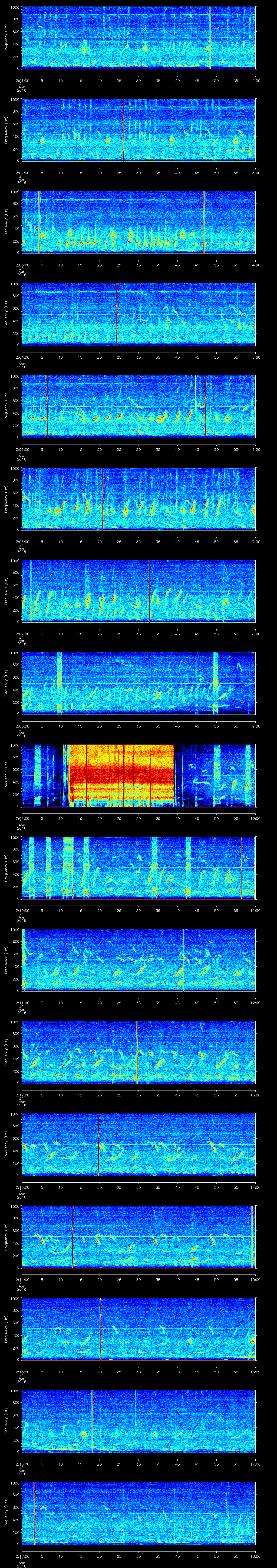This screenshot has width=277, height=1568.
Task: Click the '10:00' end time label
Action: point(255,818)
